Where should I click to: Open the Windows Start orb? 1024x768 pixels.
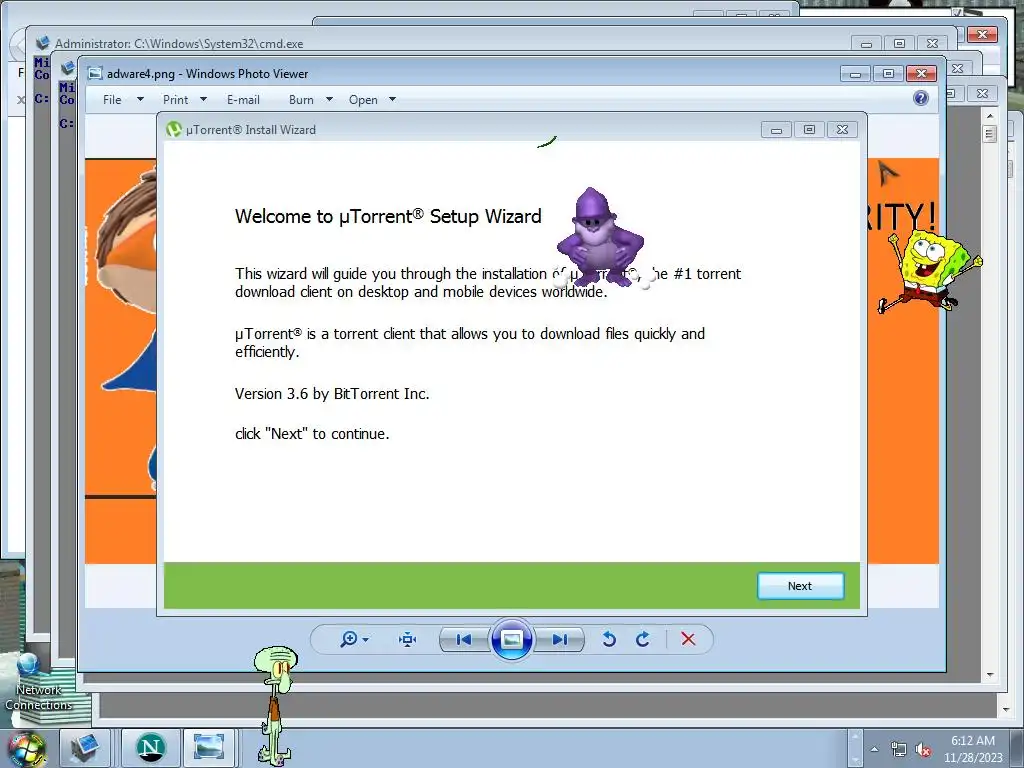pyautogui.click(x=26, y=750)
